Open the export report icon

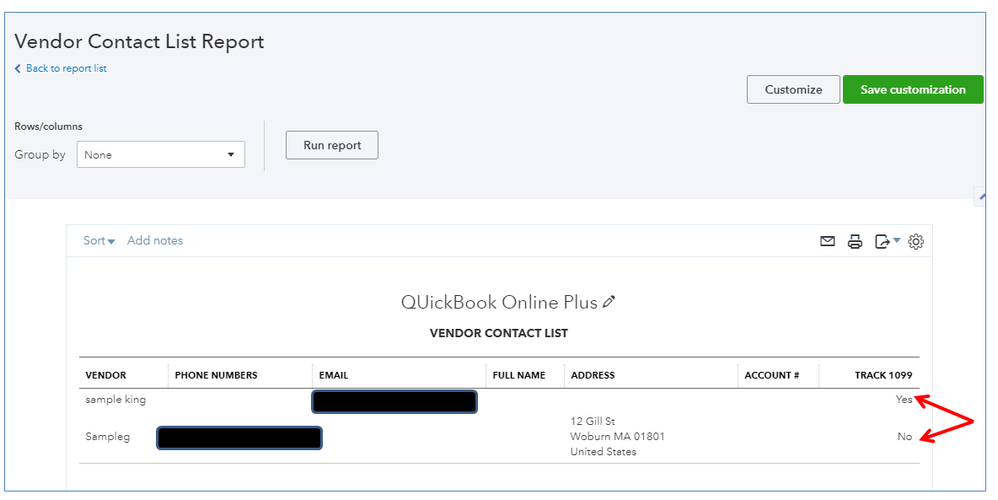[882, 241]
